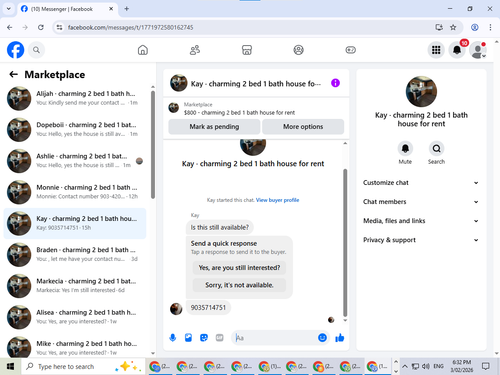Focus the message input field
The height and width of the screenshot is (375, 500).
coord(273,338)
